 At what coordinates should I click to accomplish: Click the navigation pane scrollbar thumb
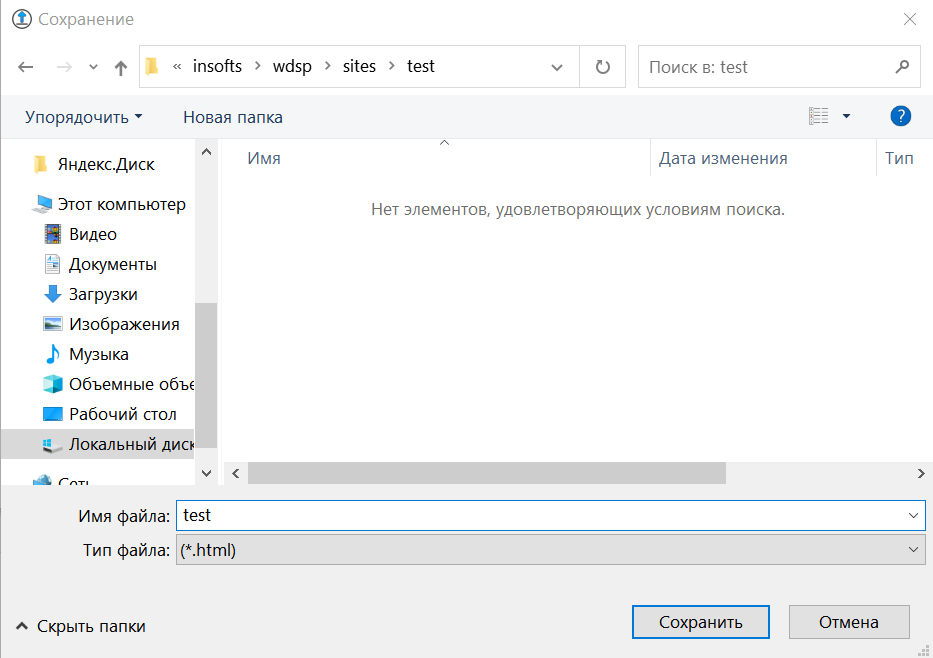(206, 375)
